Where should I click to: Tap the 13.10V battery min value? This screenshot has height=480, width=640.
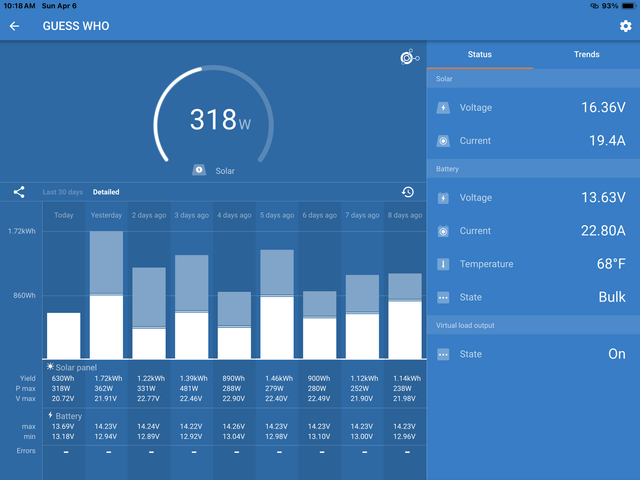pyautogui.click(x=319, y=437)
